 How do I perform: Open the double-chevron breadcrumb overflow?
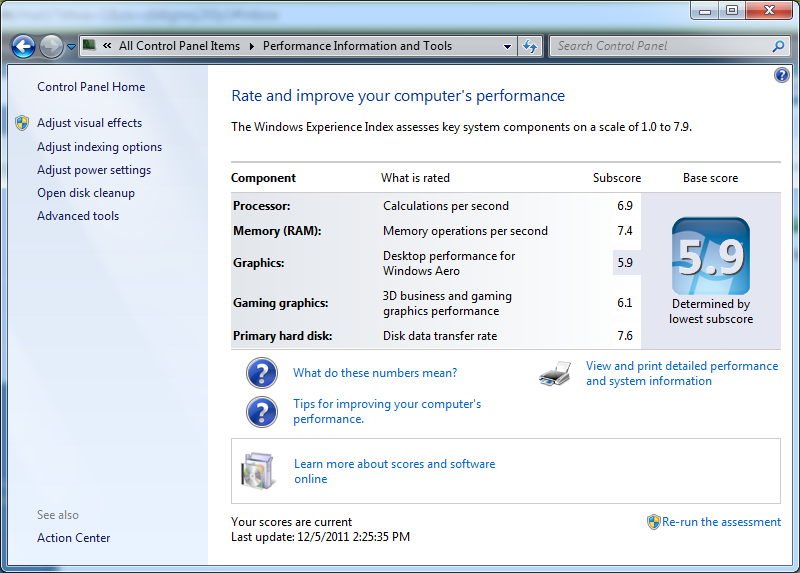(x=107, y=45)
